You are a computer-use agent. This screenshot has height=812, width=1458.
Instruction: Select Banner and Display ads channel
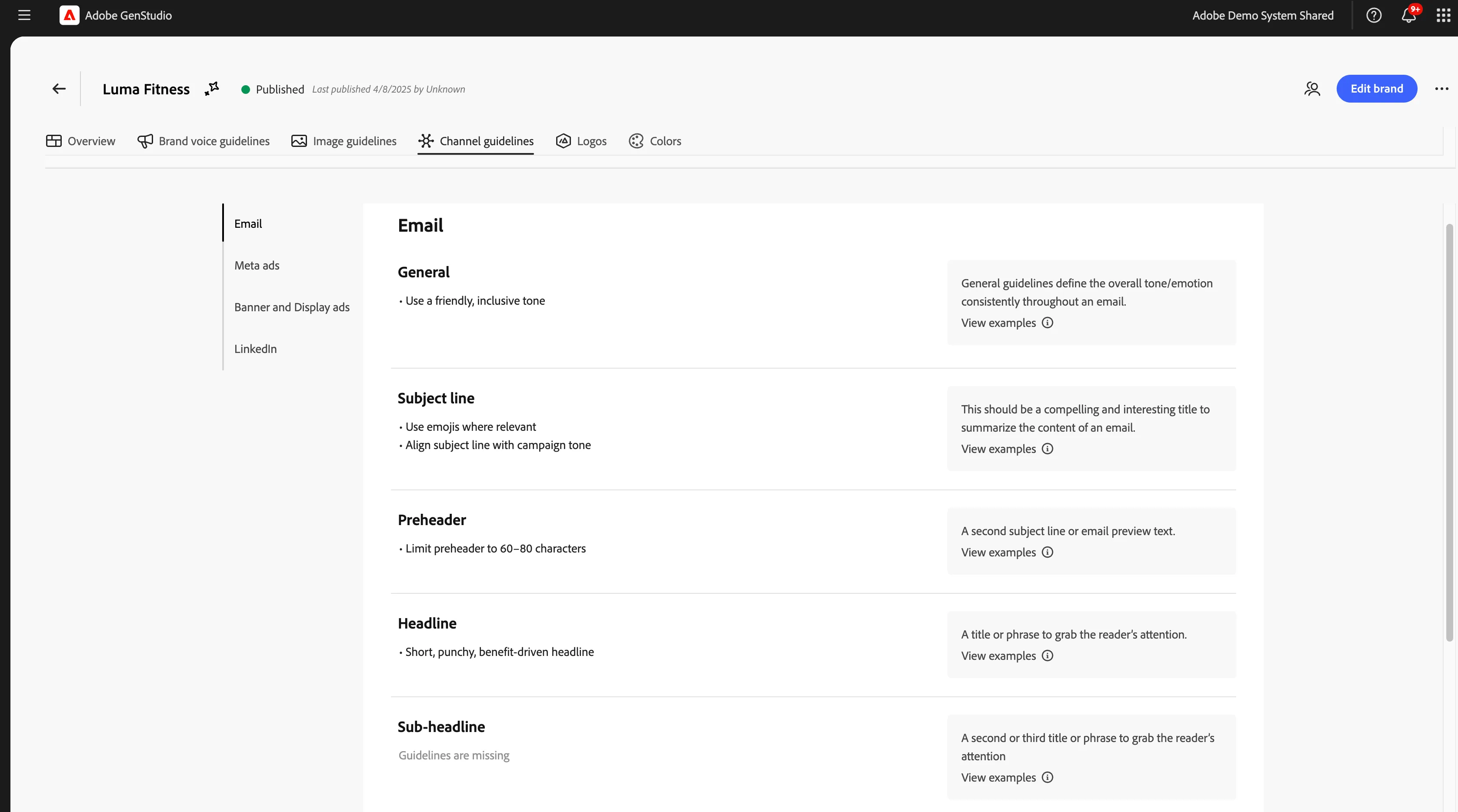tap(292, 307)
